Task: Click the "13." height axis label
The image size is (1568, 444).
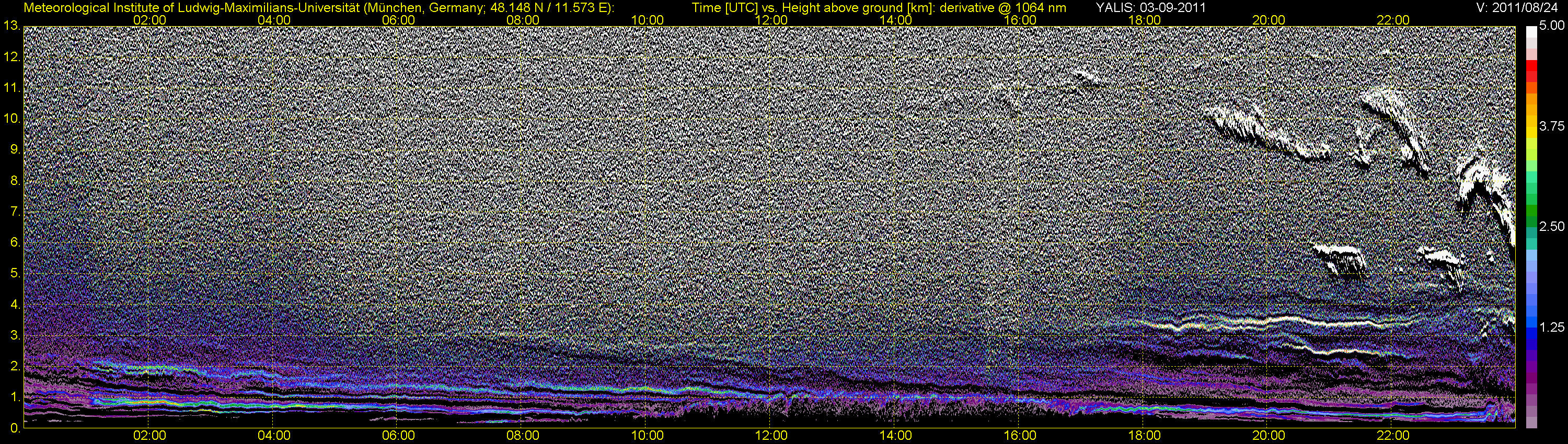Action: (11, 26)
